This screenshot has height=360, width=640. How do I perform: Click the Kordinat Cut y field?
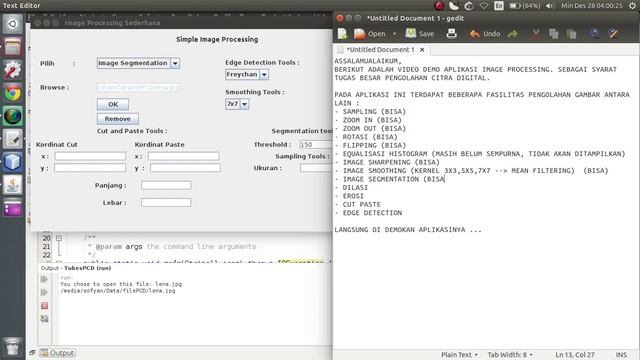coord(90,168)
